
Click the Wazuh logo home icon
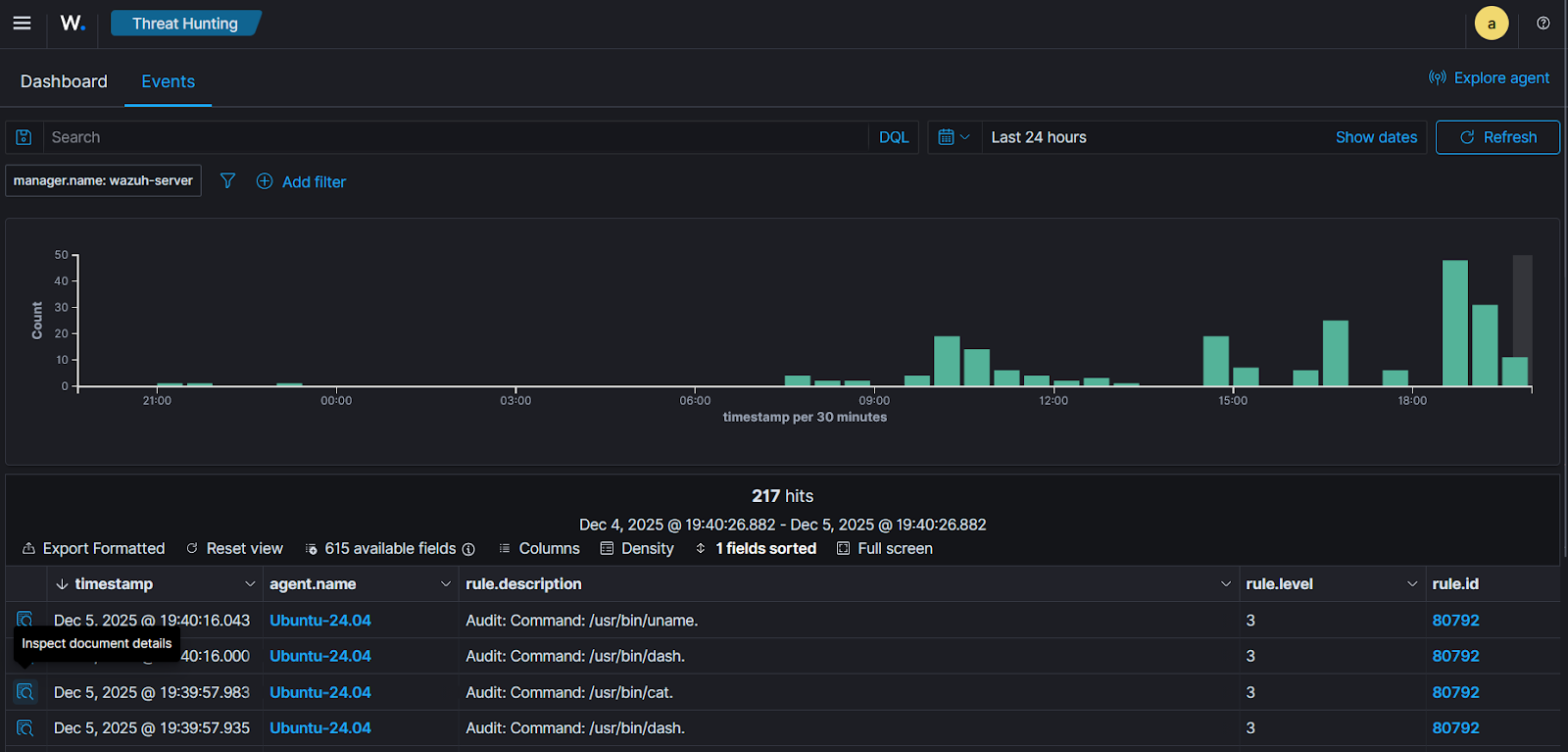[x=73, y=23]
